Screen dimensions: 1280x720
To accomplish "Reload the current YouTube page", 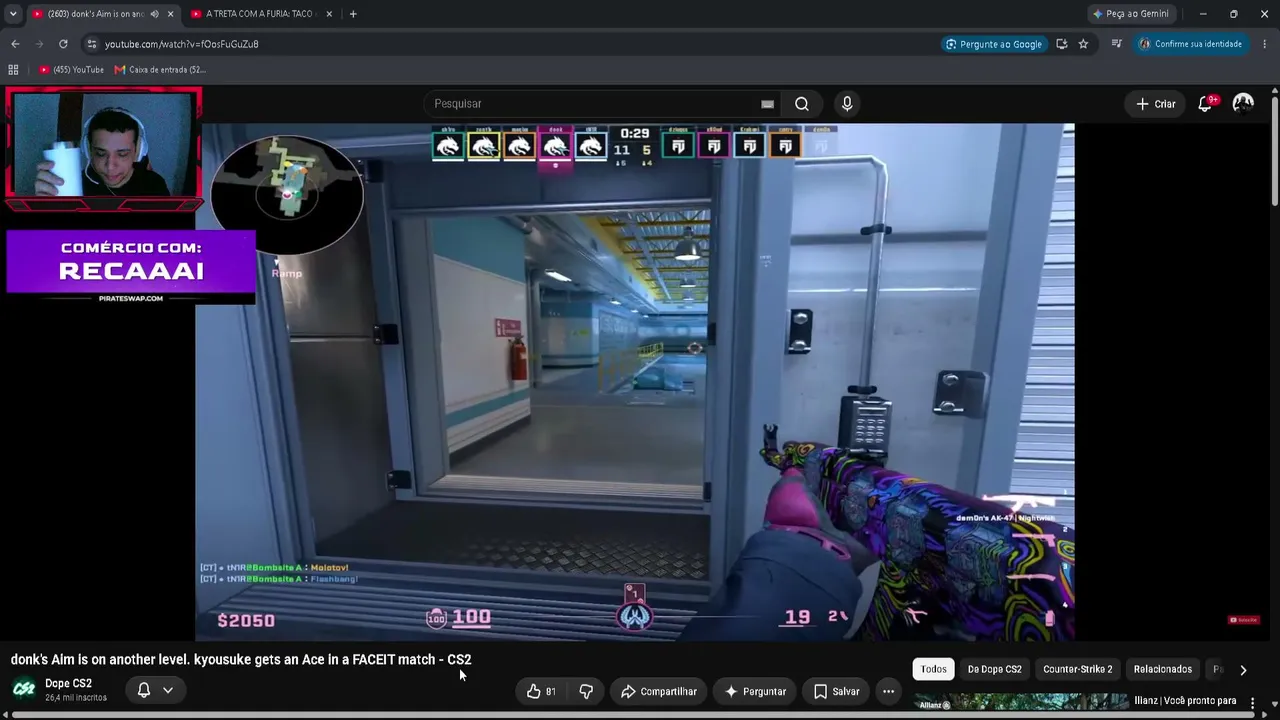I will (x=63, y=44).
